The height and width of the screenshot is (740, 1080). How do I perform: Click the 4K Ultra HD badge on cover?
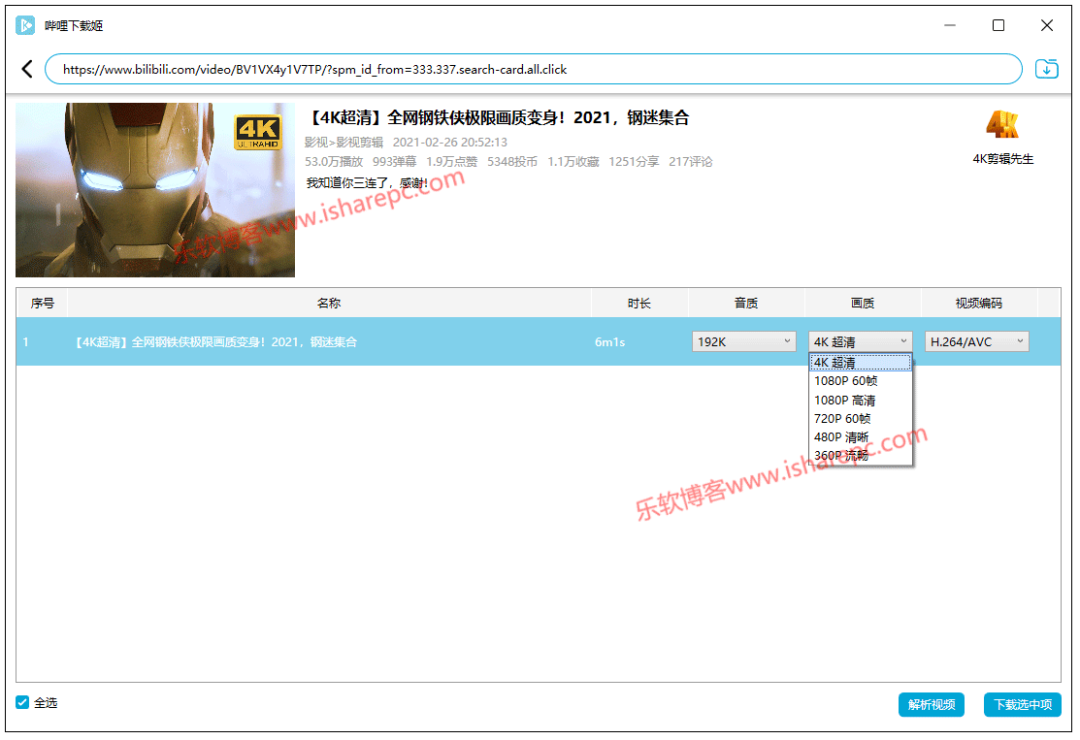click(x=258, y=132)
